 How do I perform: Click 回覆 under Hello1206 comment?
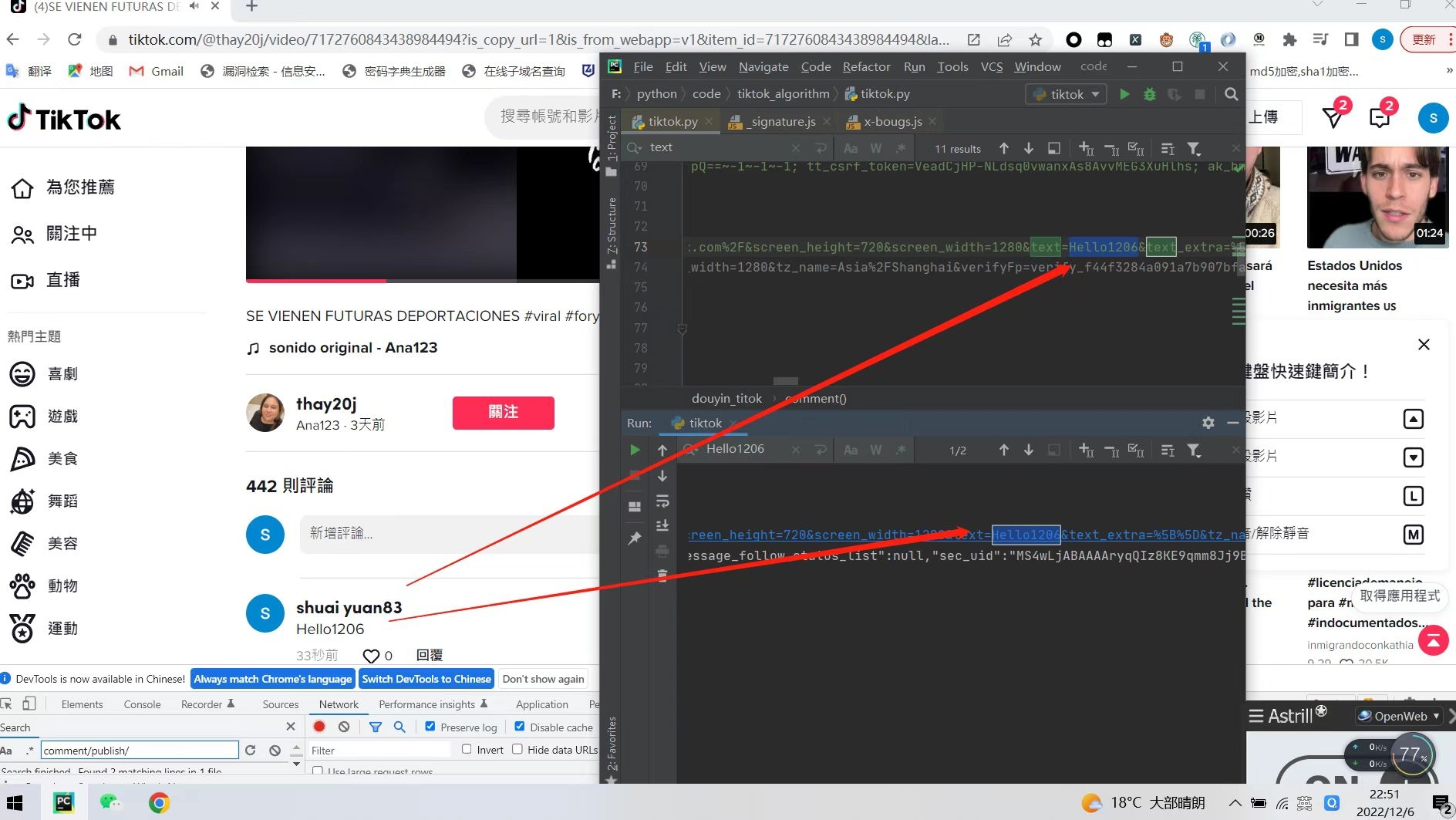coord(430,655)
